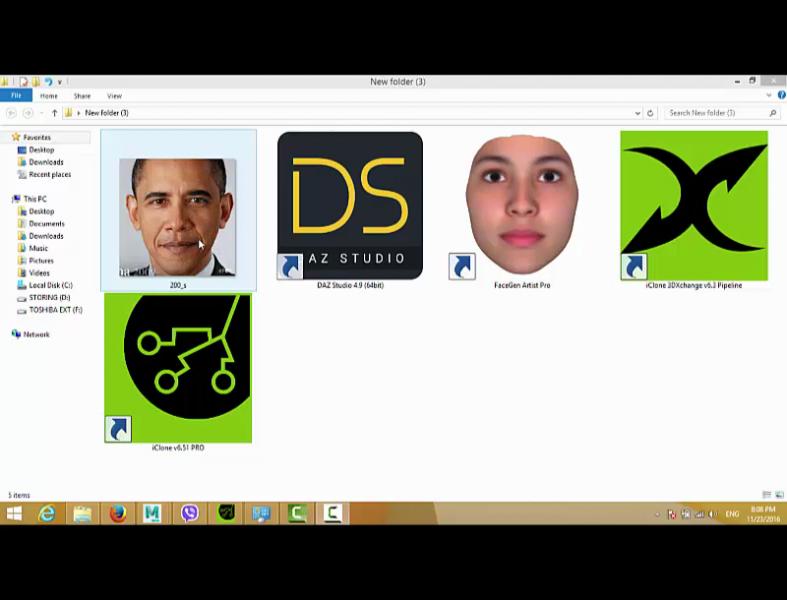Go up one level with Up arrow
Screen dimensions: 787x600
54,113
